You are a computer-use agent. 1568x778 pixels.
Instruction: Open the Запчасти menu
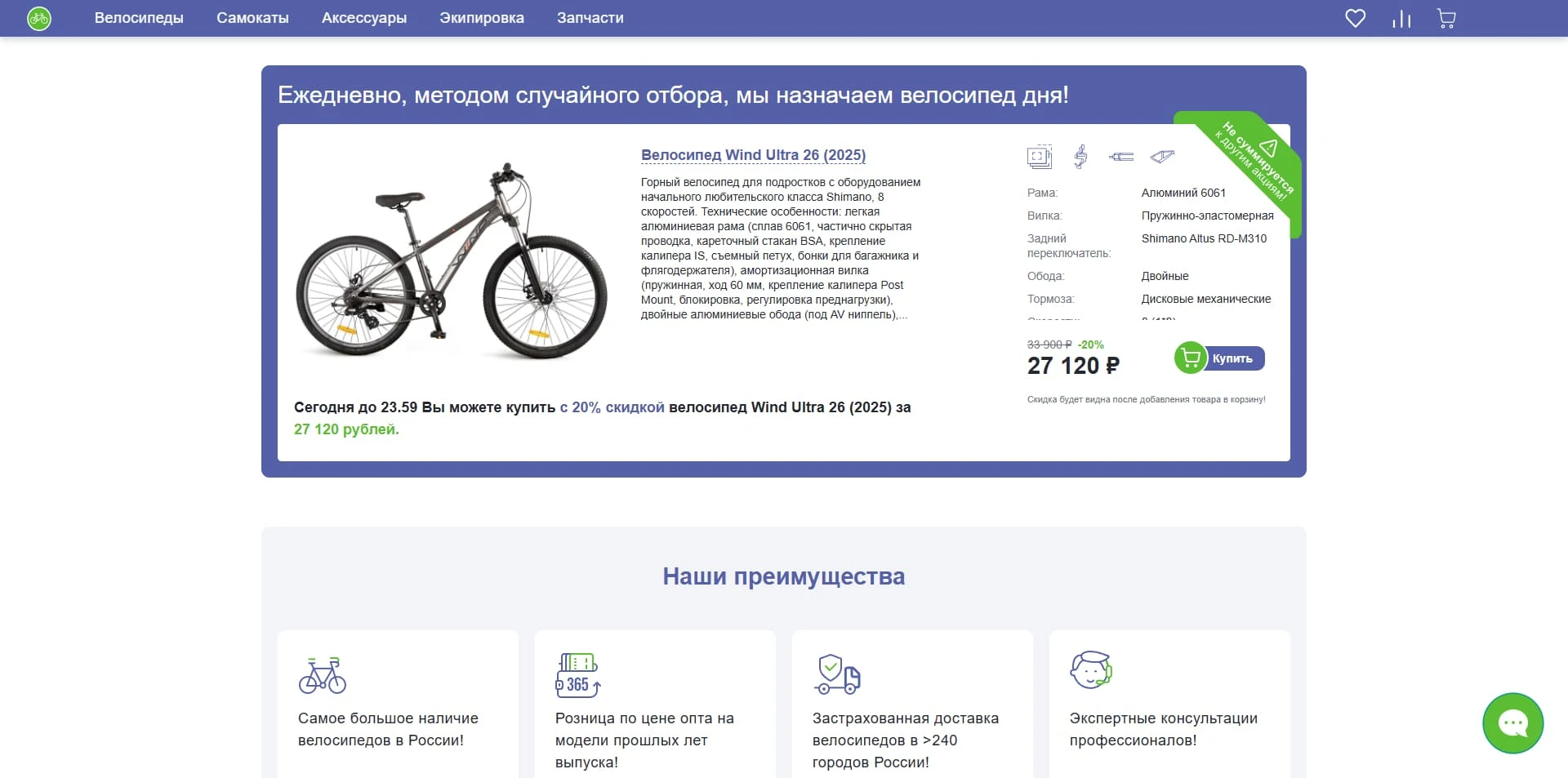click(590, 18)
